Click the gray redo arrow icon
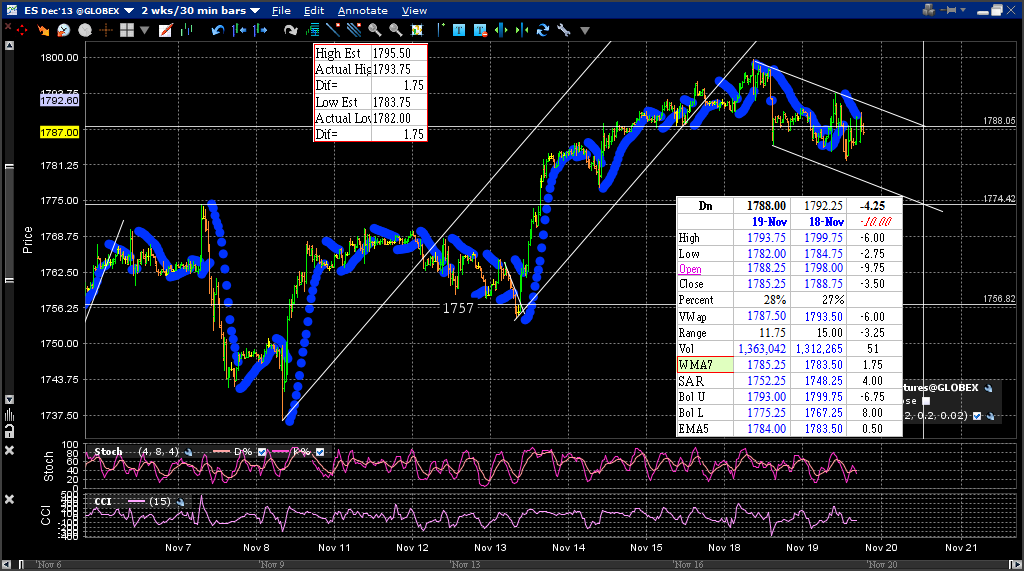Viewport: 1024px width, 571px height. pos(291,30)
